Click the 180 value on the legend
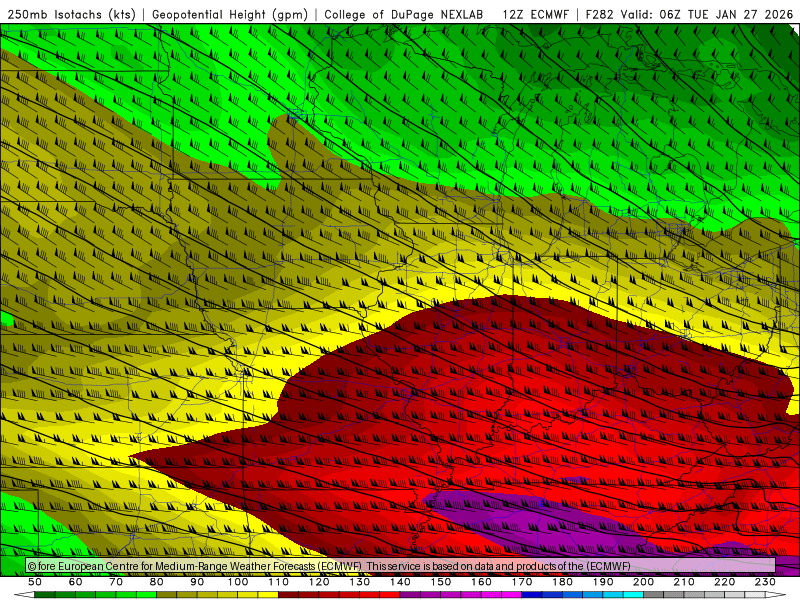 (562, 582)
